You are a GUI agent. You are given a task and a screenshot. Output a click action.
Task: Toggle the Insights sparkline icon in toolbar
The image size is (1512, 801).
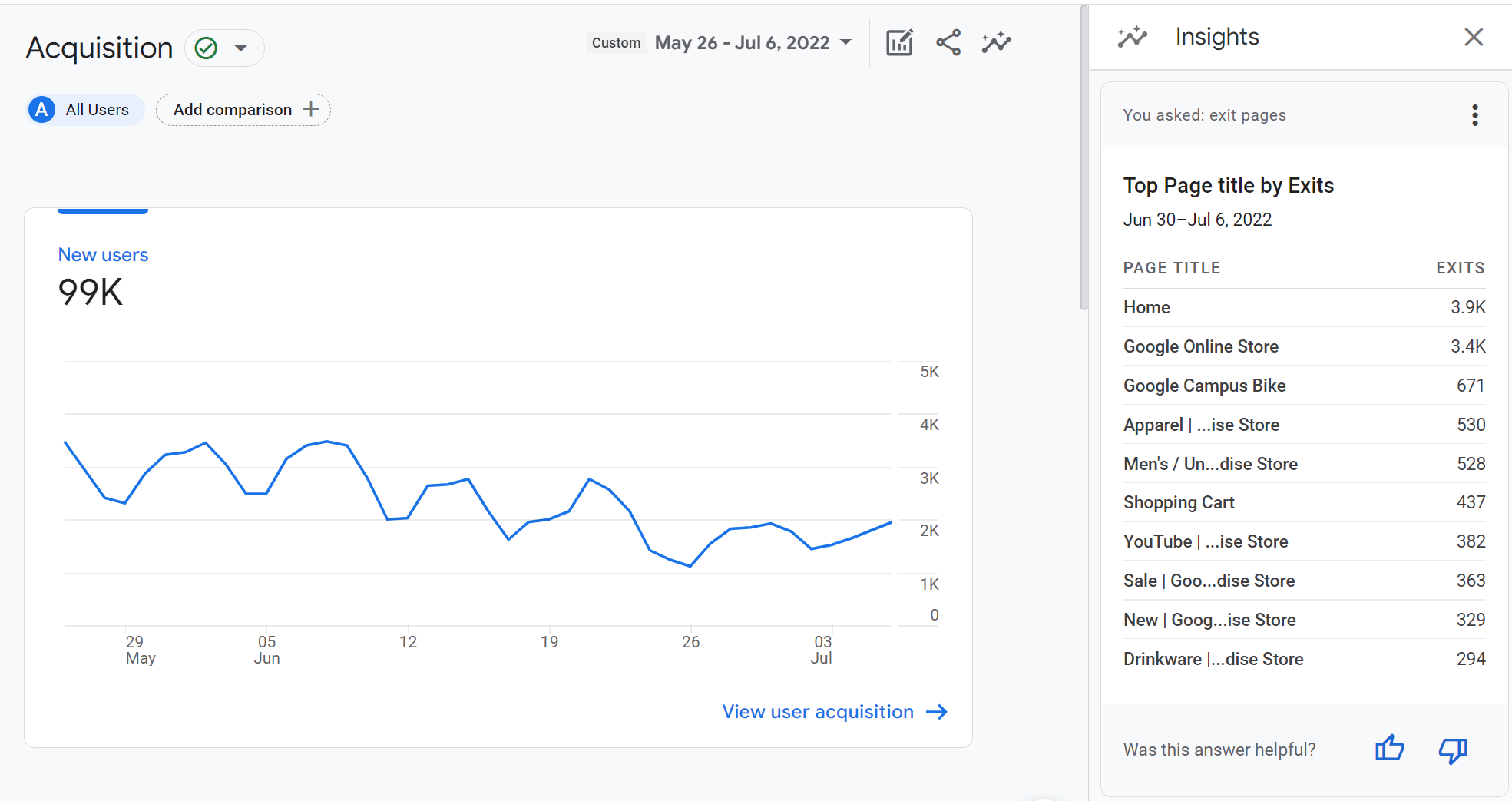coord(996,43)
